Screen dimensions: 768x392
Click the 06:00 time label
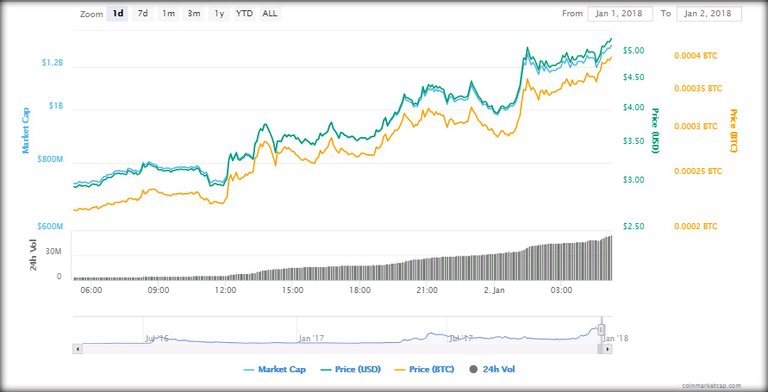click(x=91, y=290)
